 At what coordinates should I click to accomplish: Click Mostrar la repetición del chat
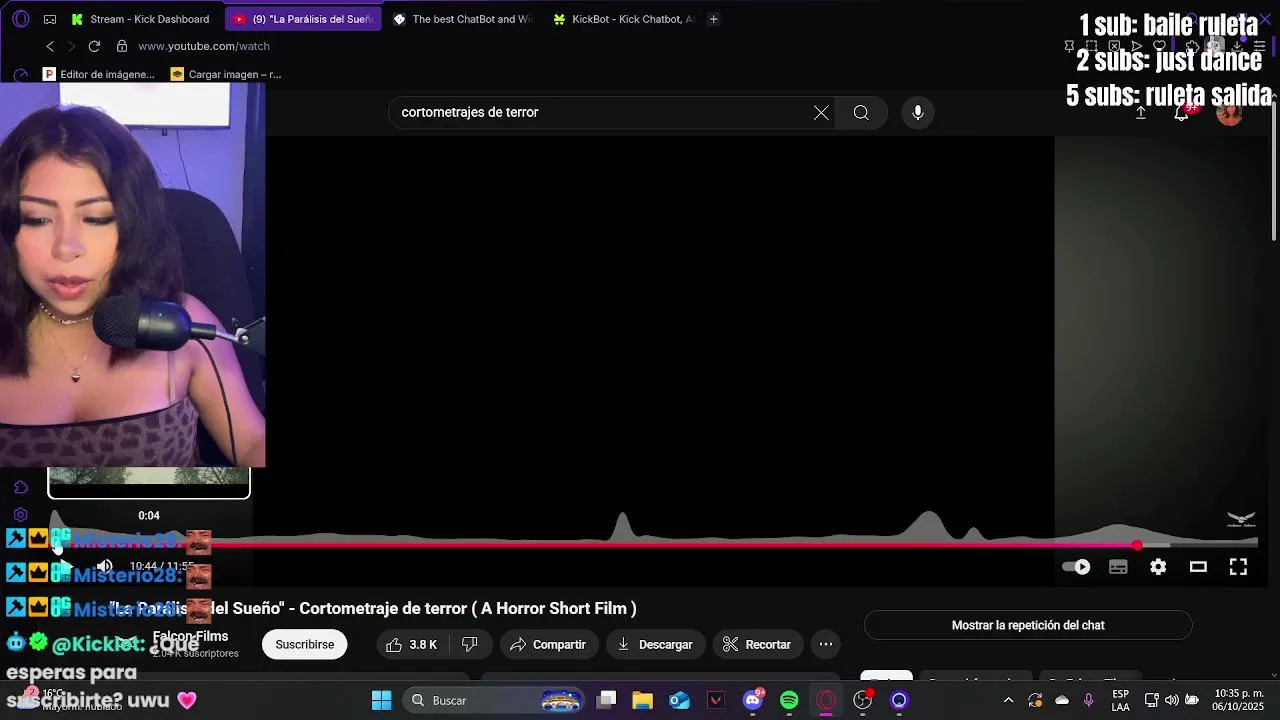click(x=1028, y=625)
